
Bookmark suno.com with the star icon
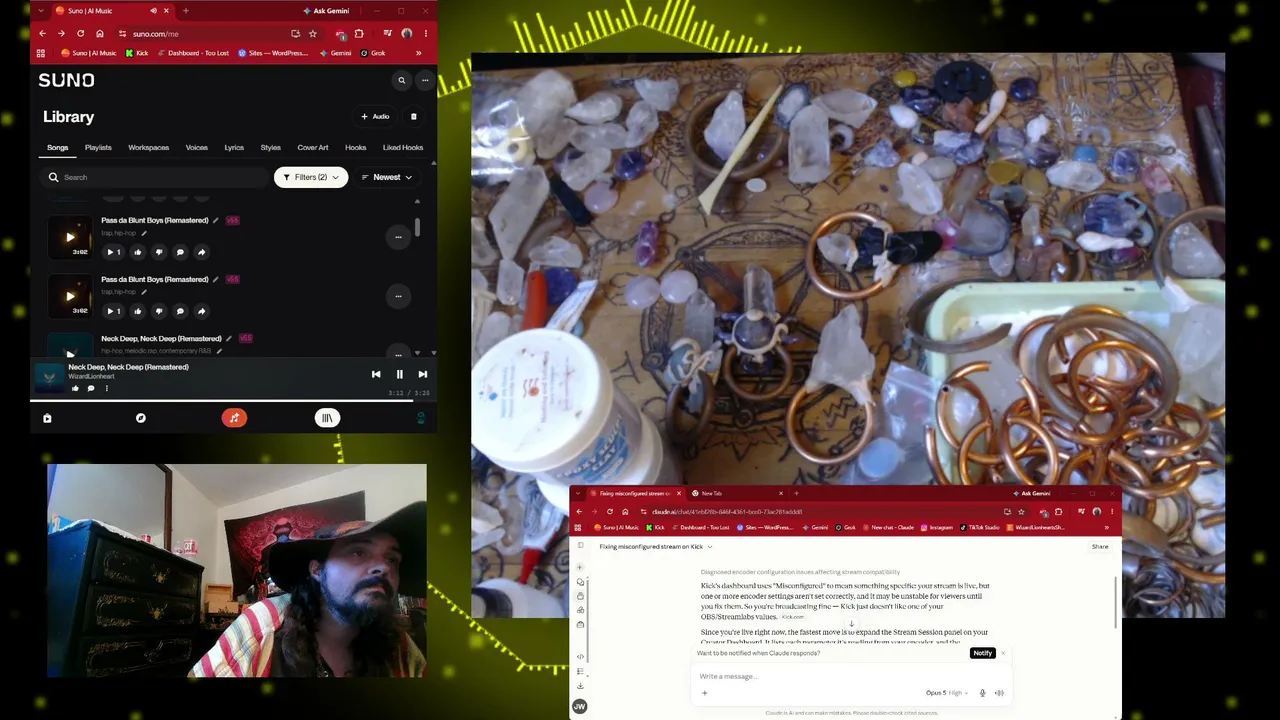pyautogui.click(x=313, y=33)
